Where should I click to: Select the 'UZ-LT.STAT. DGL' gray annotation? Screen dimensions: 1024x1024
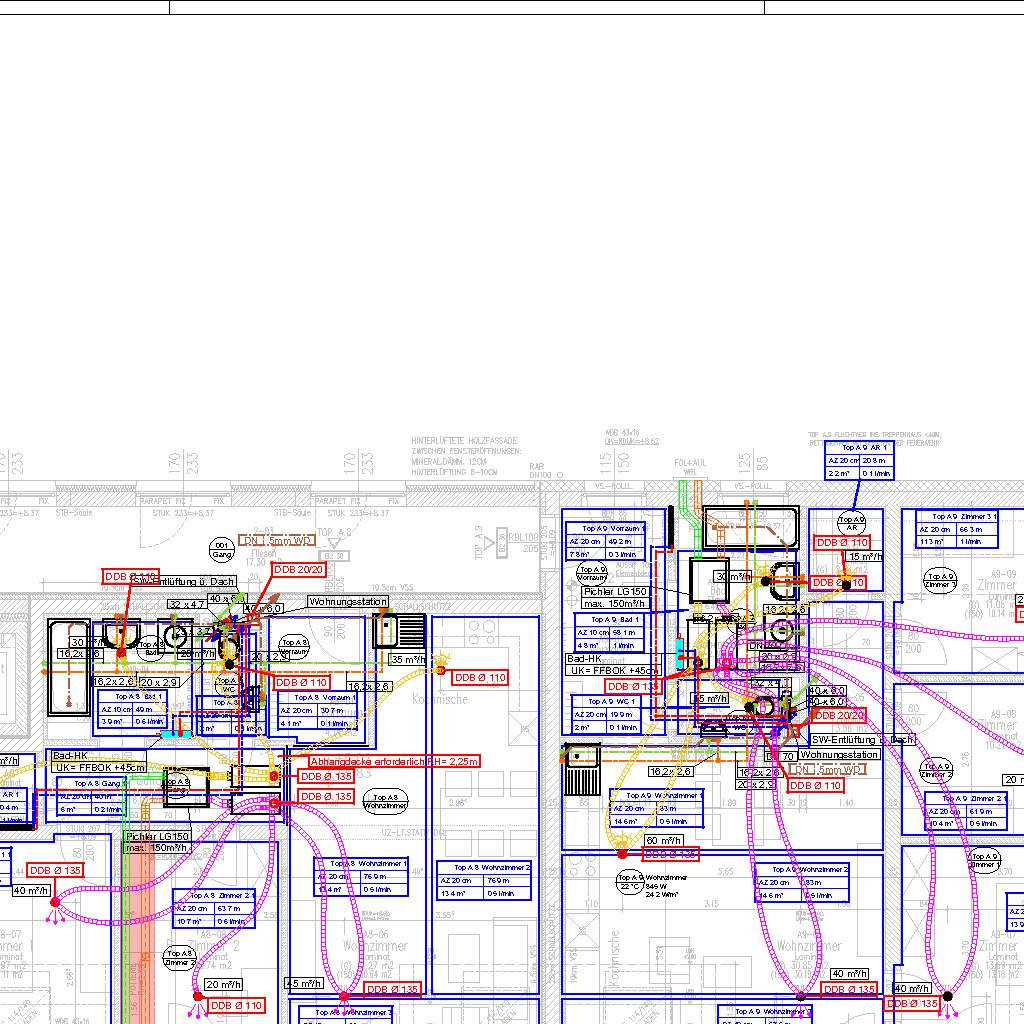click(414, 833)
